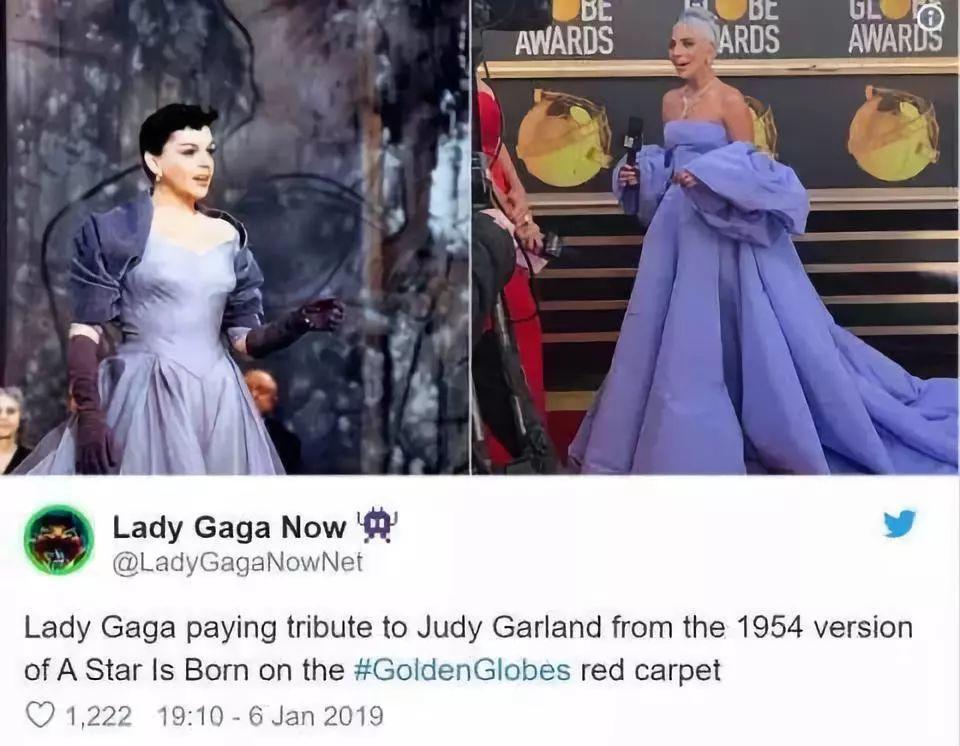Open the Lady Gaga Now display name
Viewport: 960px width, 746px height.
pyautogui.click(x=229, y=527)
